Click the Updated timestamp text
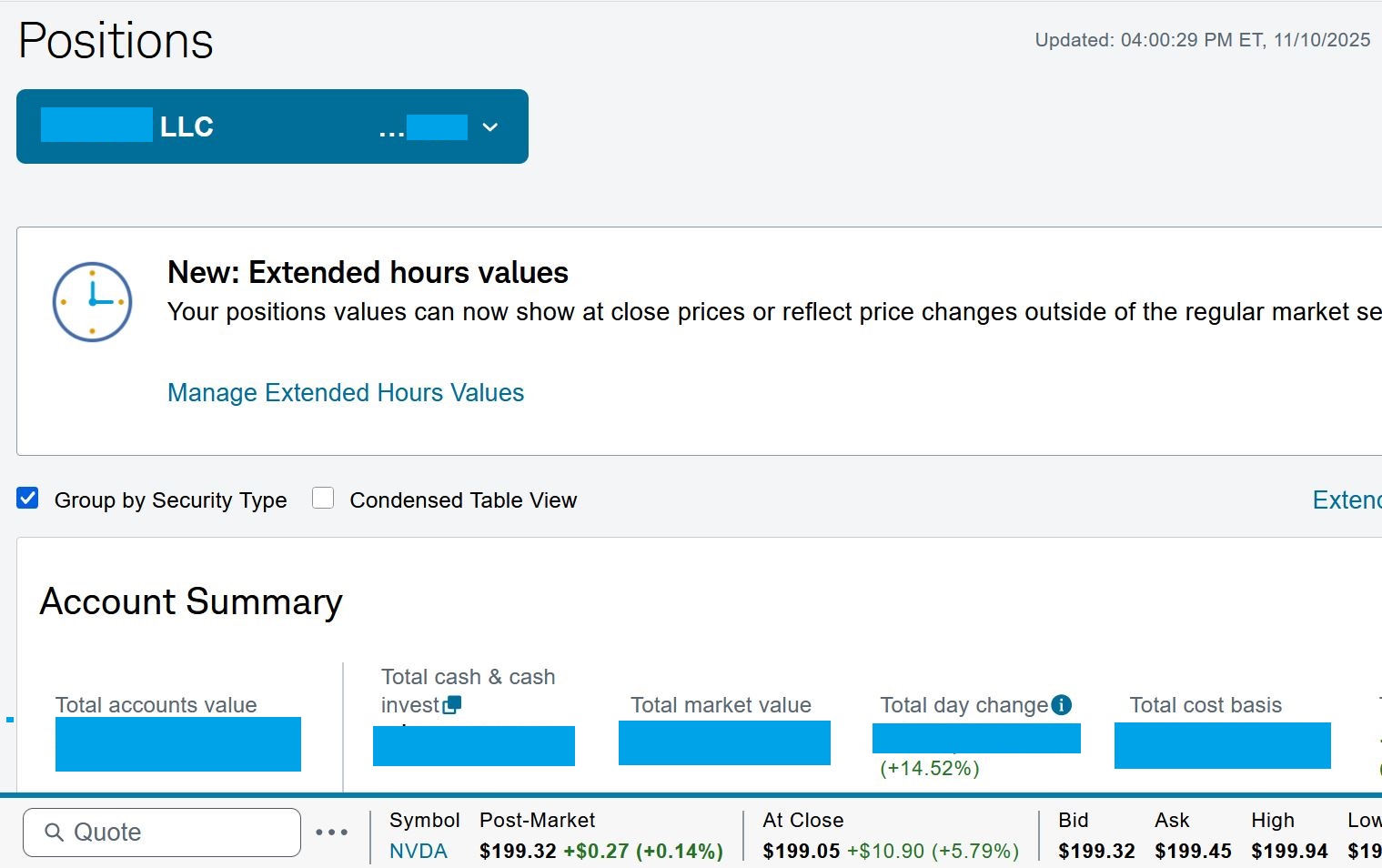 click(1202, 40)
